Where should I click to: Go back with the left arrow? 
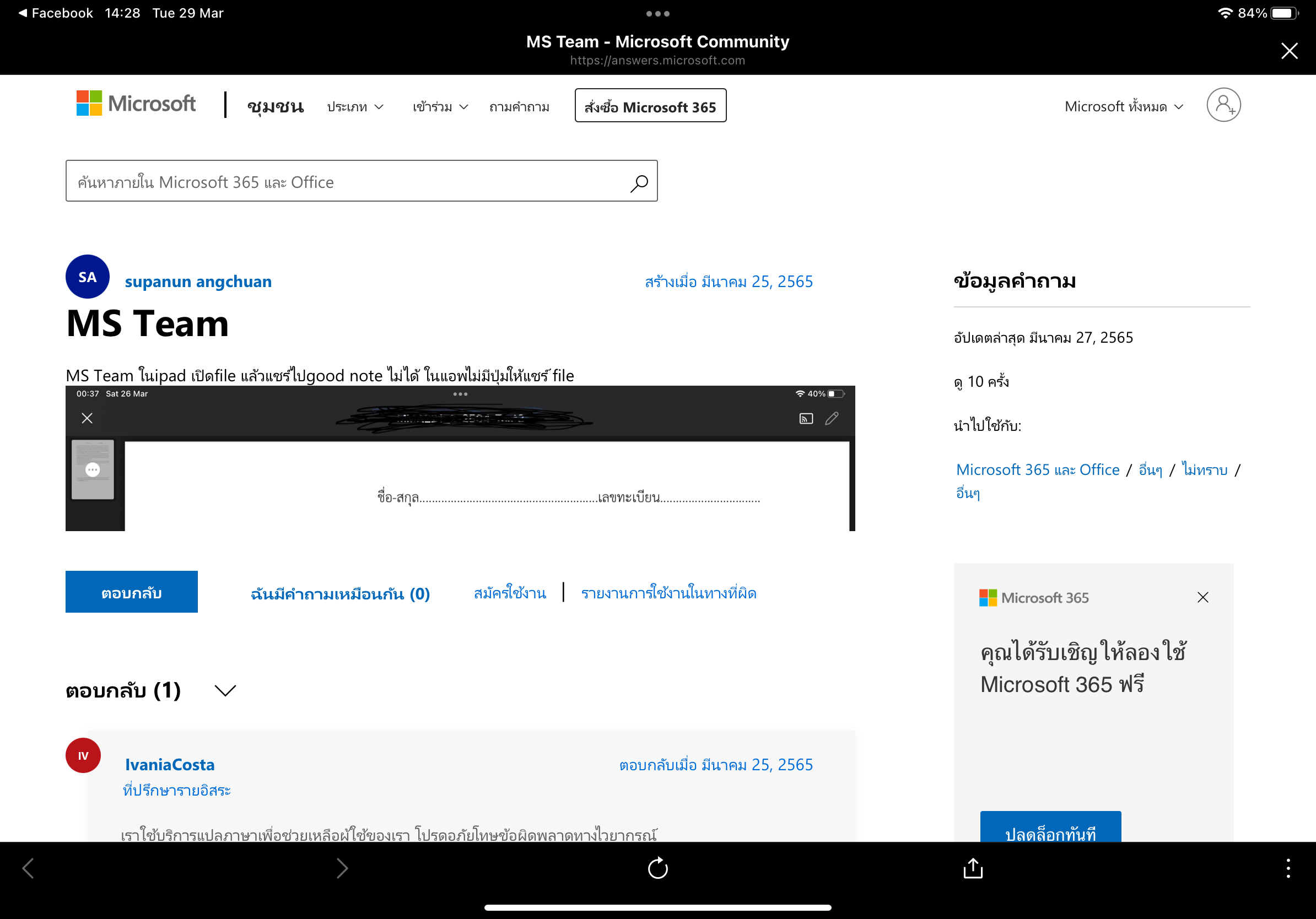(28, 868)
